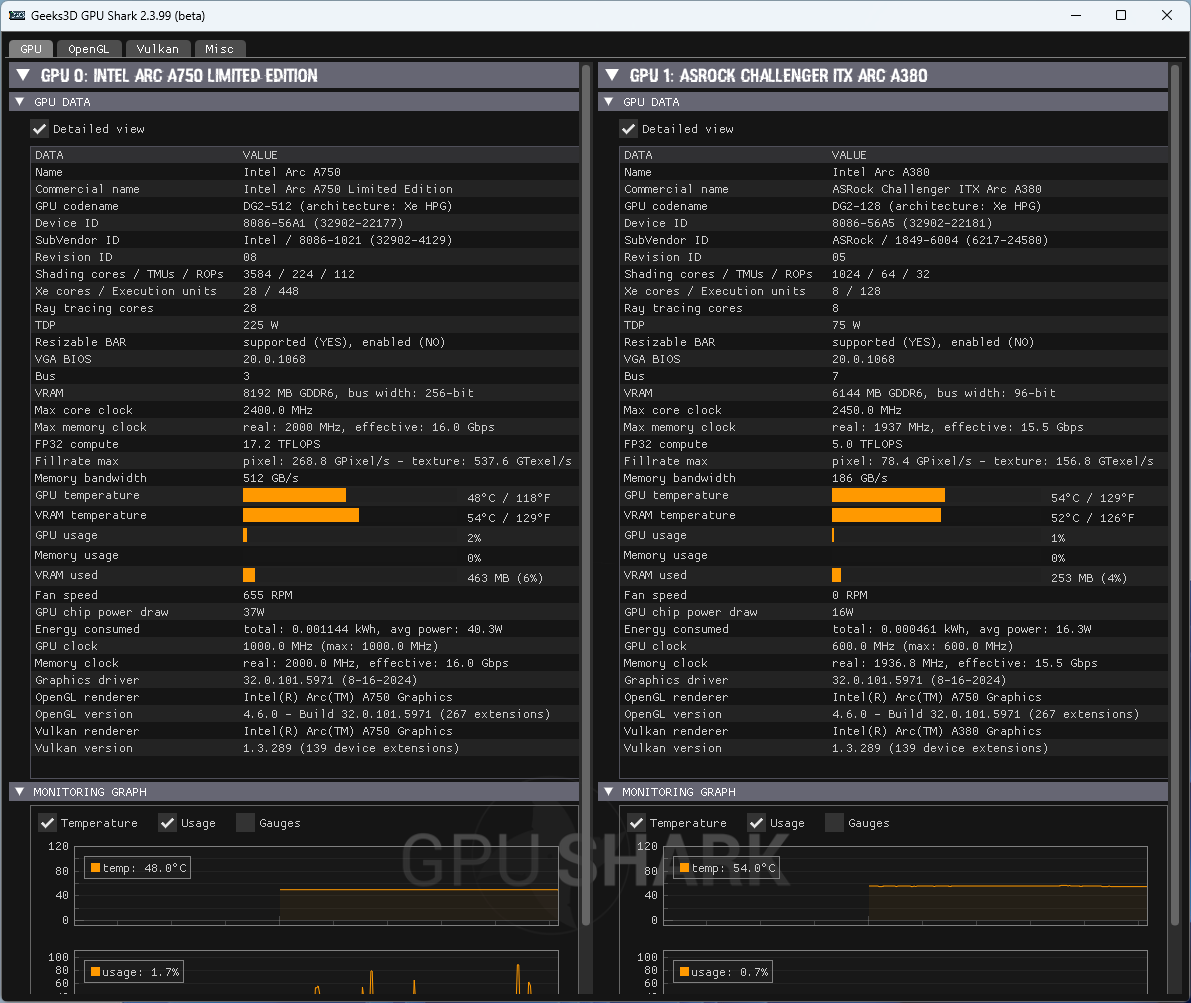Click the GPU 0 panel vertical scrollbar
1191x1003 pixels.
[x=586, y=495]
